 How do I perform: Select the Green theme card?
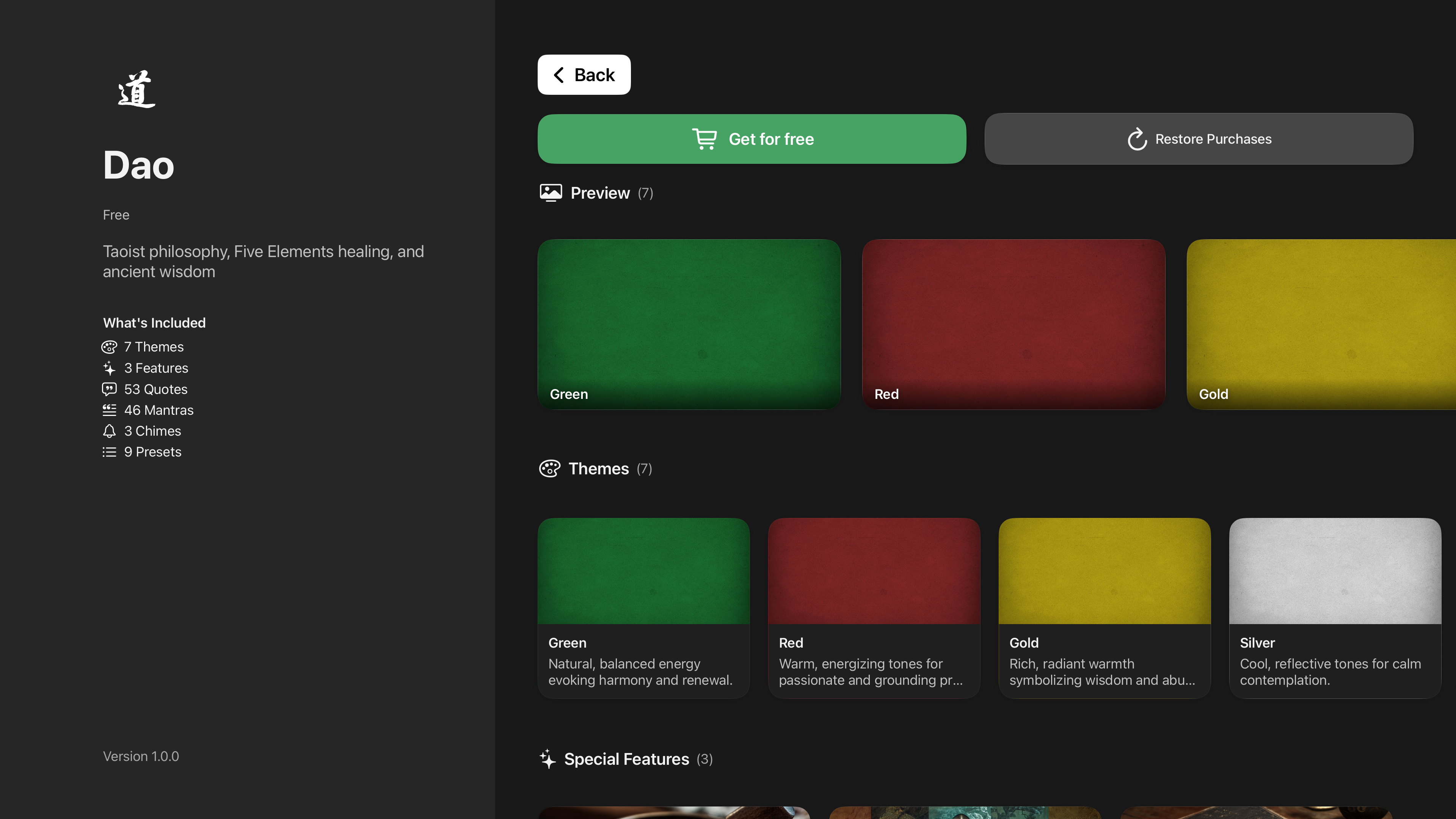pos(643,607)
